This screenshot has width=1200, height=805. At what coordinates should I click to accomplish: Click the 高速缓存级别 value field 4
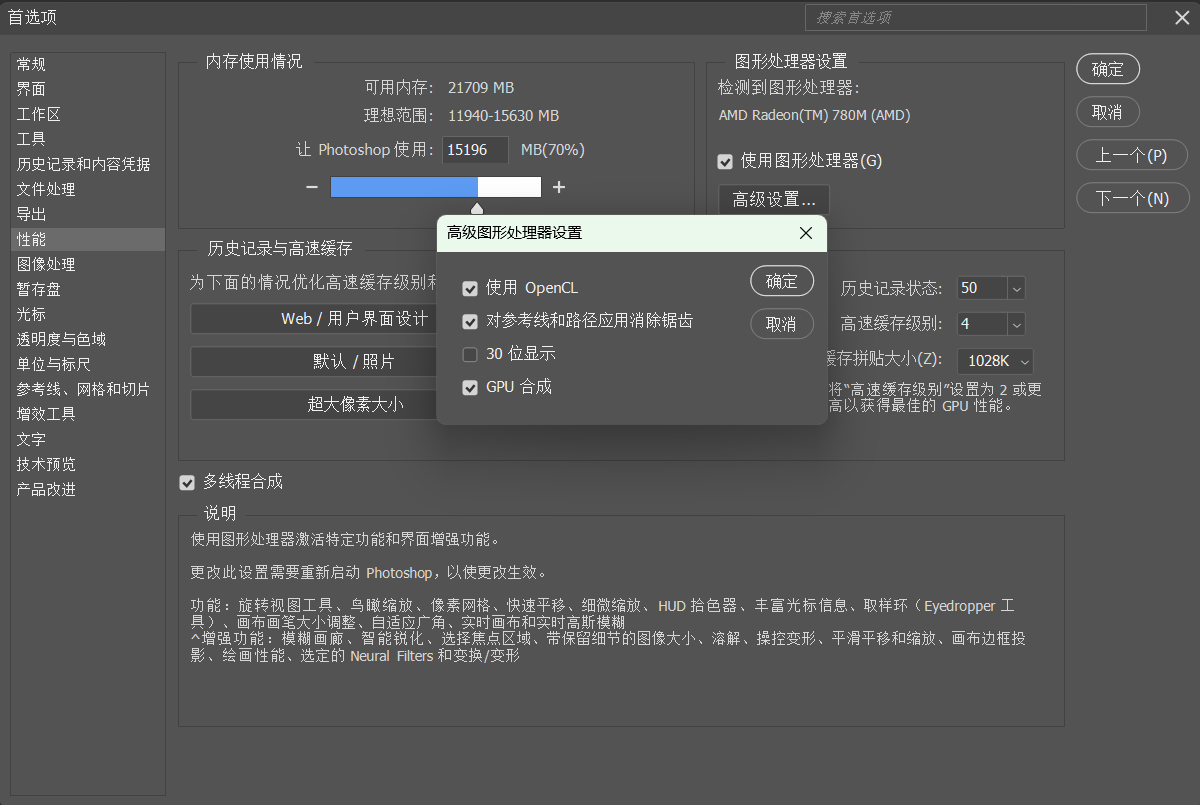[982, 324]
